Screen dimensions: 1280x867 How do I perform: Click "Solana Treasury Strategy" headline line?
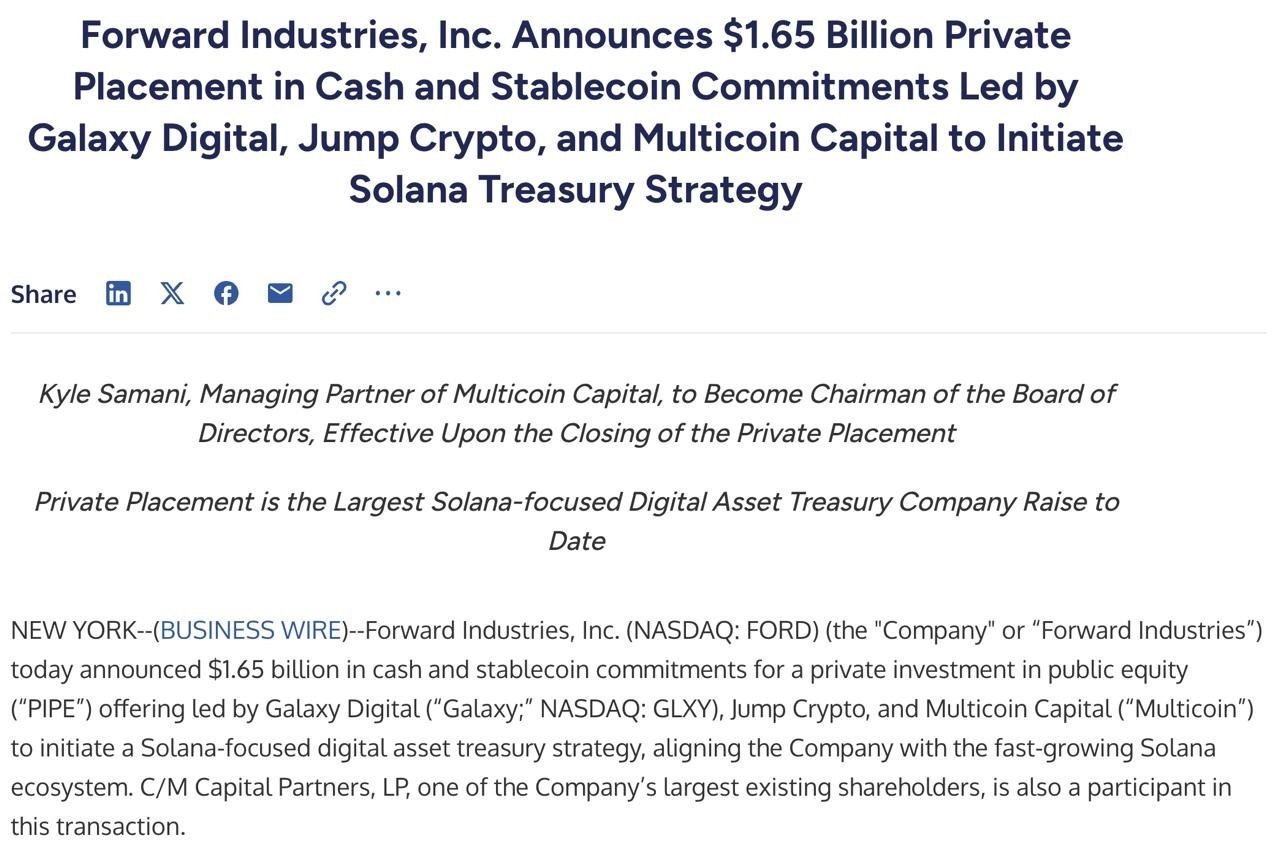575,189
